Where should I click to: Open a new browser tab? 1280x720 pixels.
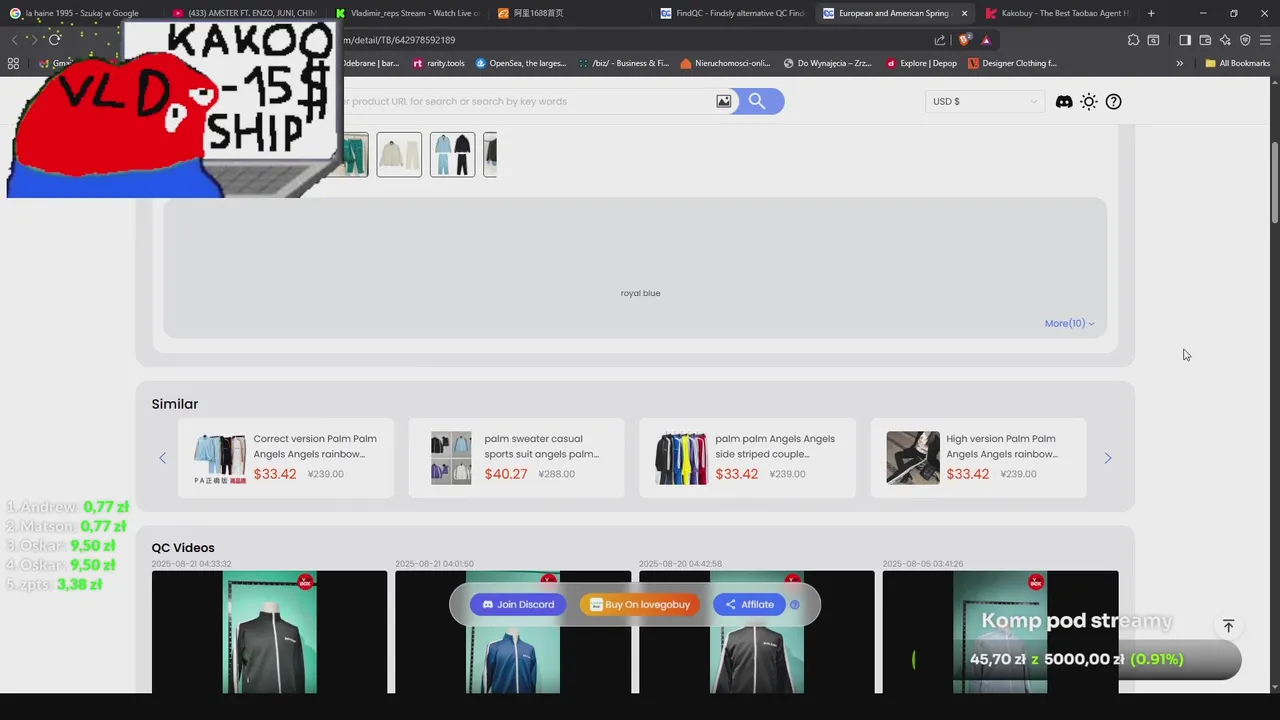pos(1151,13)
